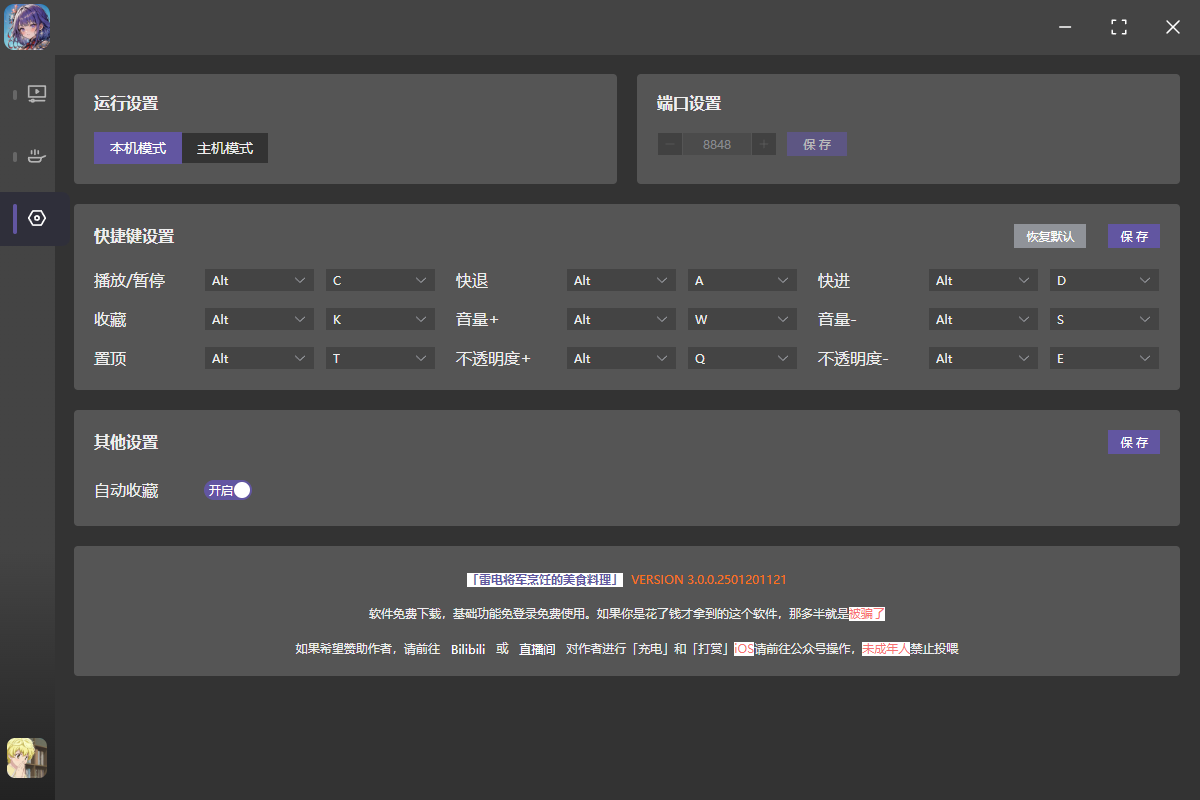Open the 不透明度- key dropdown showing E
Viewport: 1200px width, 800px height.
coord(1104,359)
